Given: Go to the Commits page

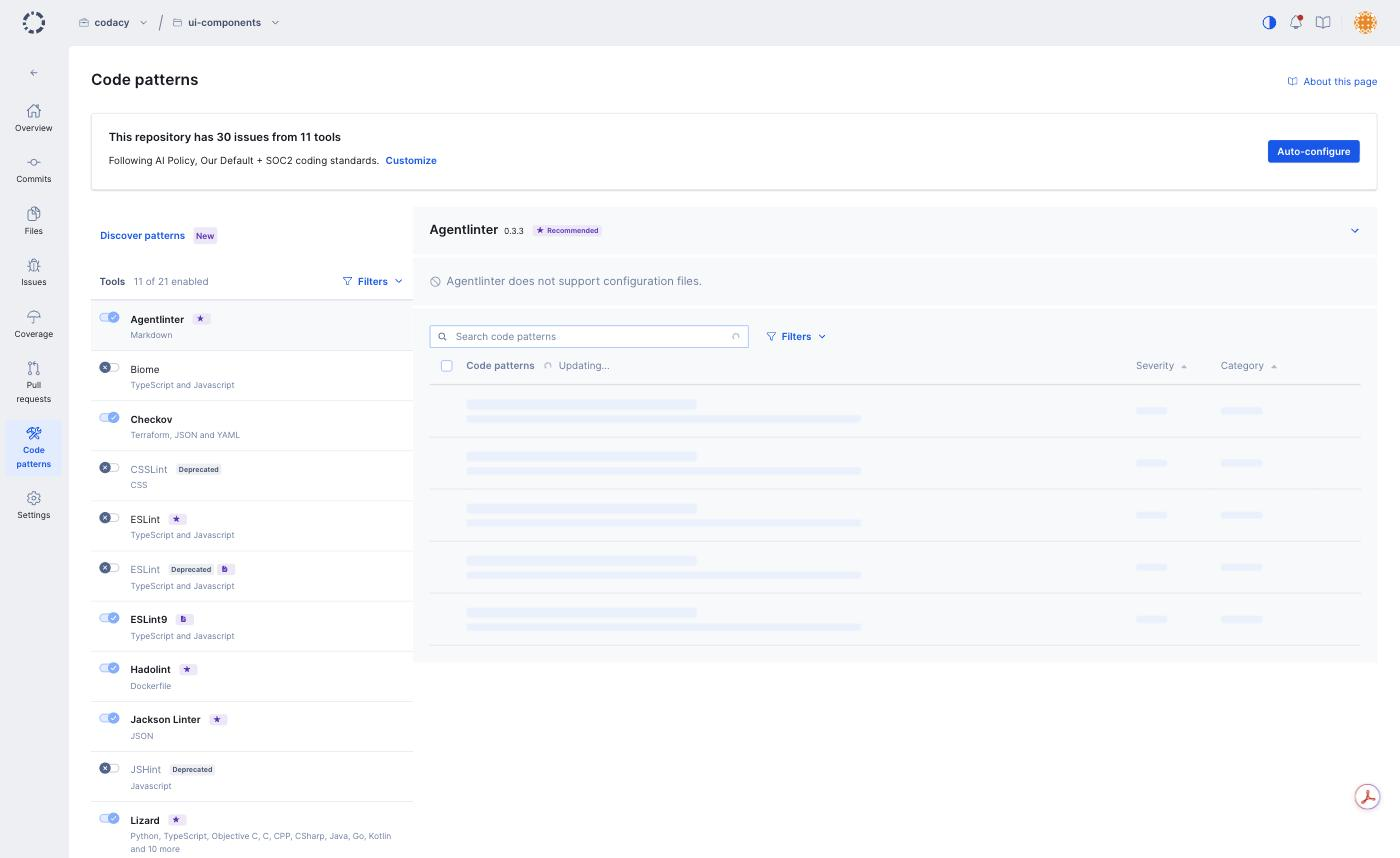Looking at the screenshot, I should coord(33,169).
